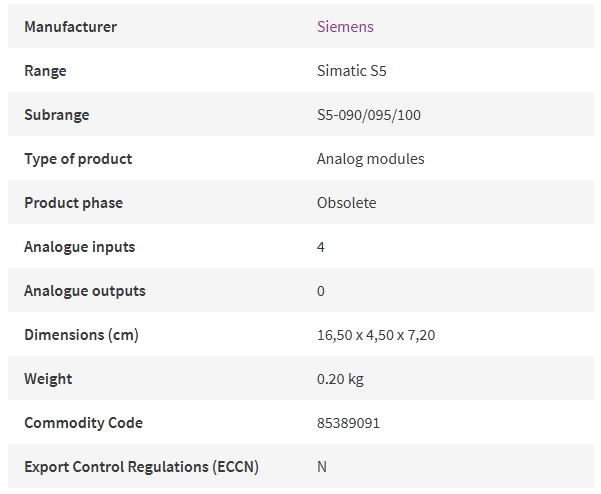Select the 0.20 kg weight value

click(x=340, y=379)
